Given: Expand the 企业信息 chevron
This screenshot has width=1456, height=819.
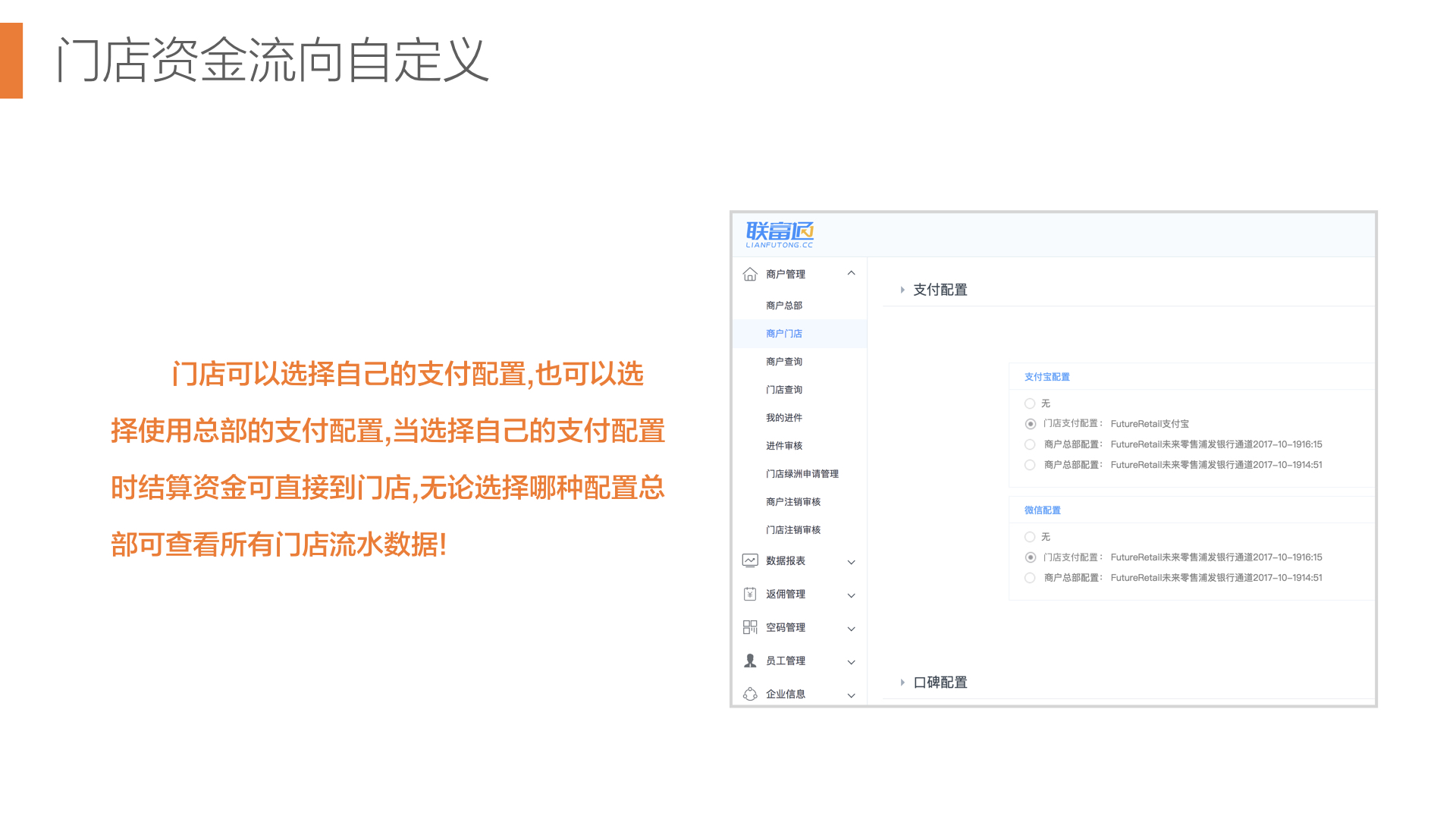Looking at the screenshot, I should point(851,695).
